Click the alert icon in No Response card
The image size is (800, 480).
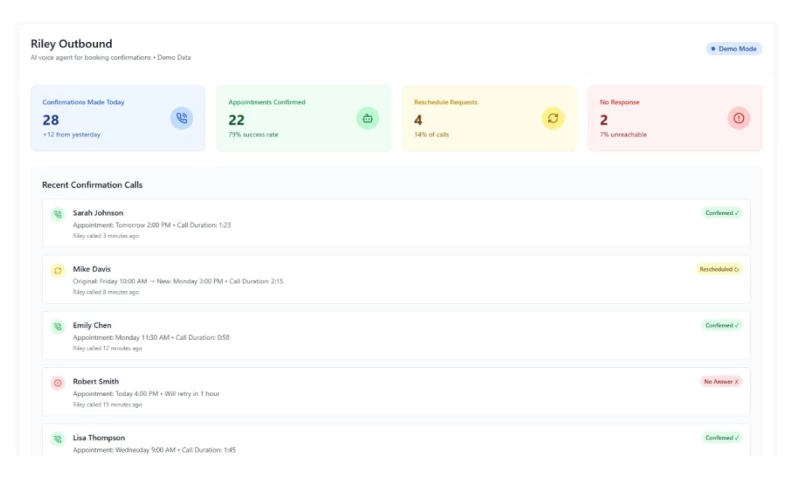(x=738, y=118)
